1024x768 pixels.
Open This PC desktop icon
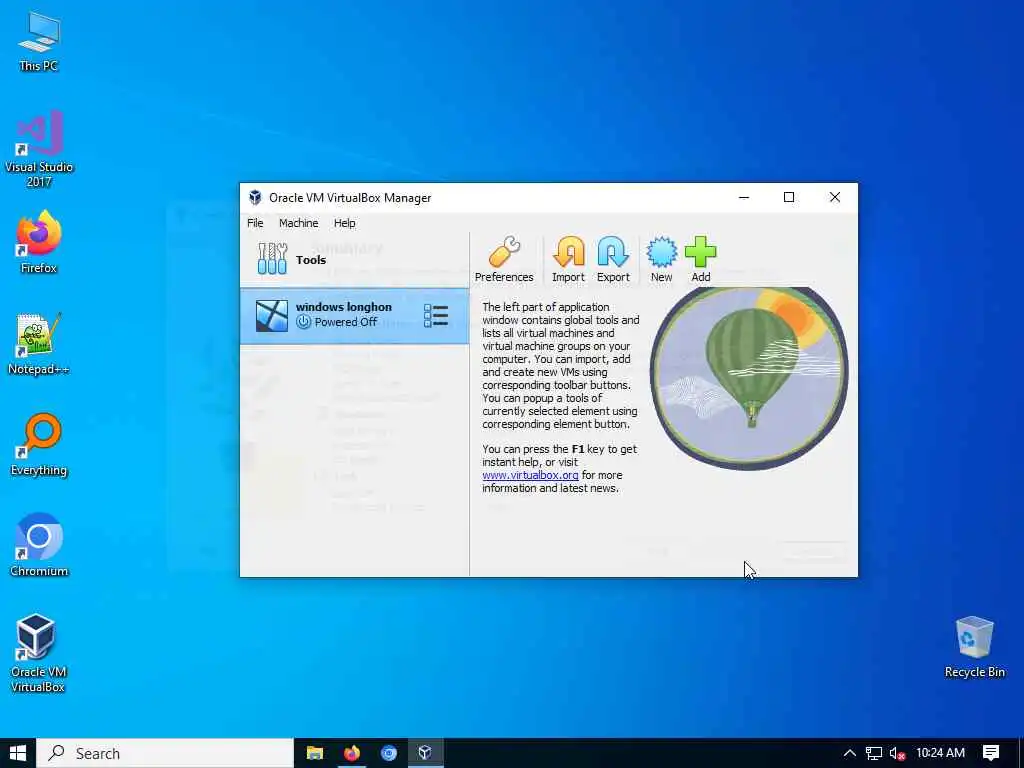[x=39, y=40]
